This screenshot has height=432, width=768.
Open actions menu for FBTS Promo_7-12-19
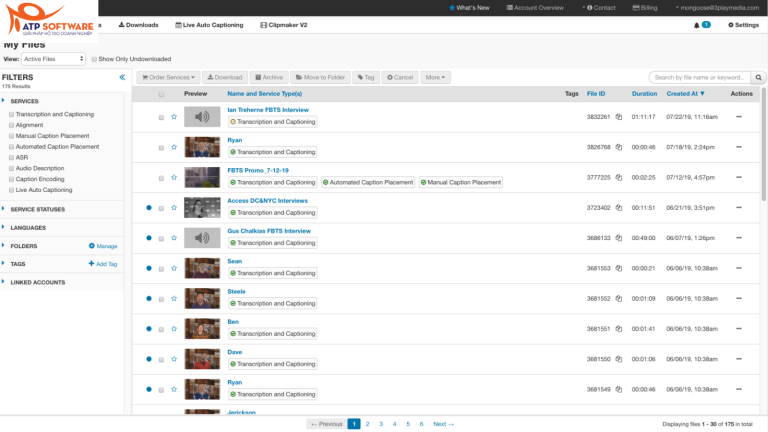[x=740, y=178]
